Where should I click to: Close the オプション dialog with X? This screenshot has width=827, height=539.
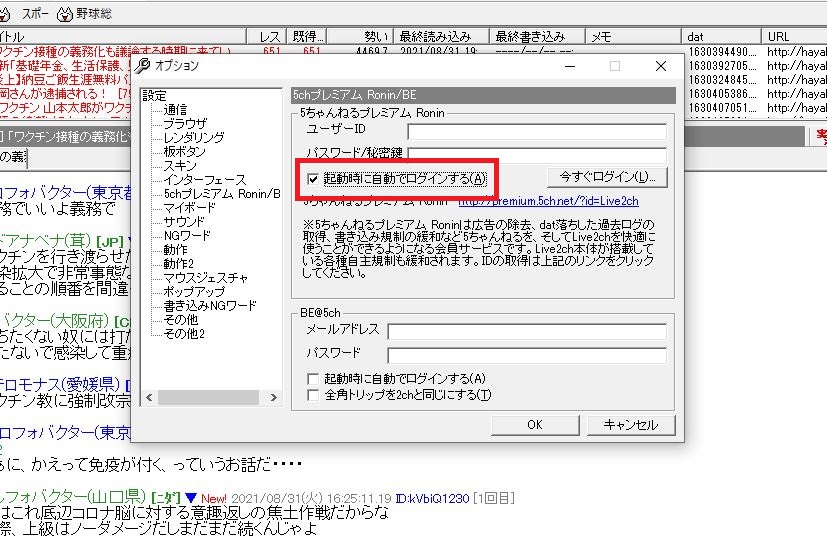[661, 66]
